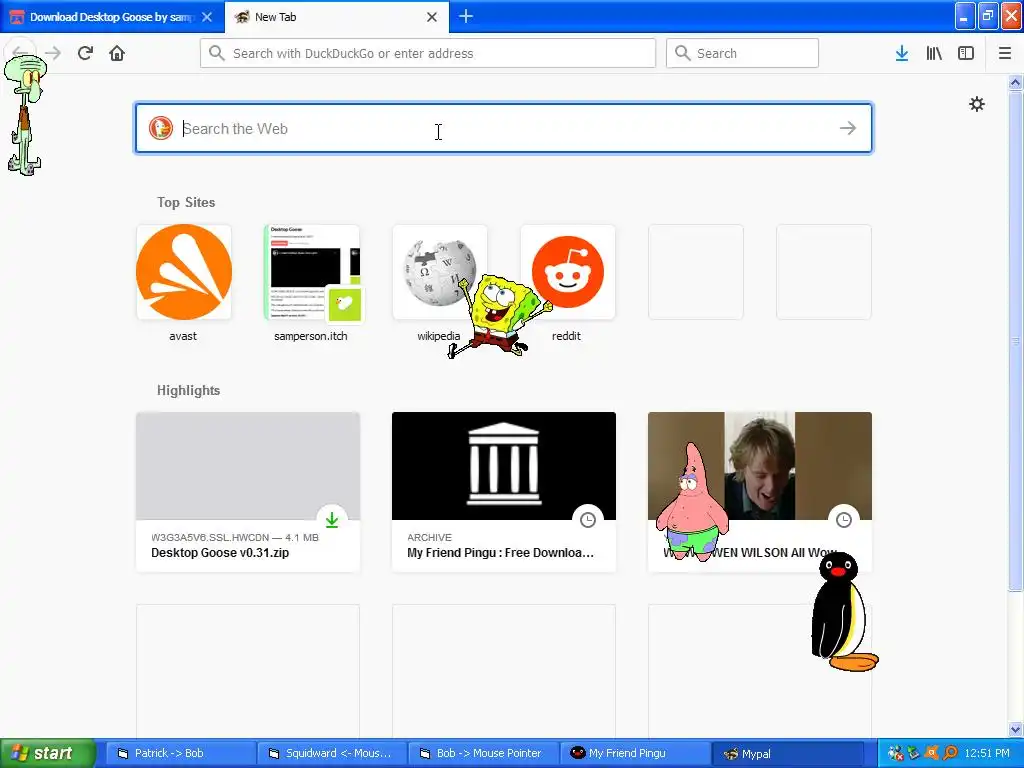Click scrollbar down arrow

1016,729
